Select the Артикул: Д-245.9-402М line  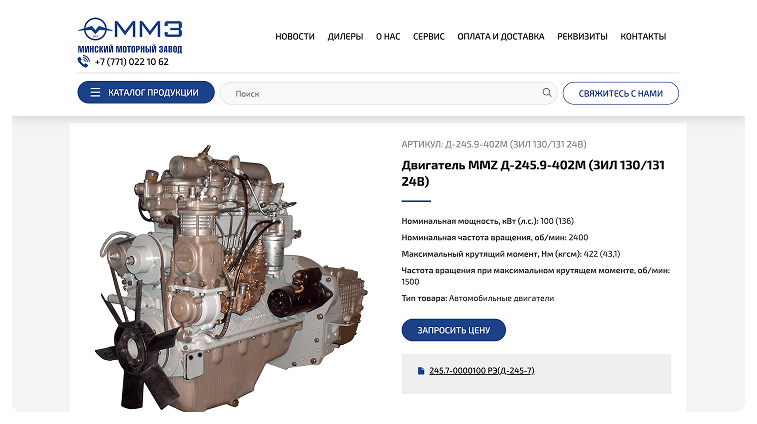(494, 144)
